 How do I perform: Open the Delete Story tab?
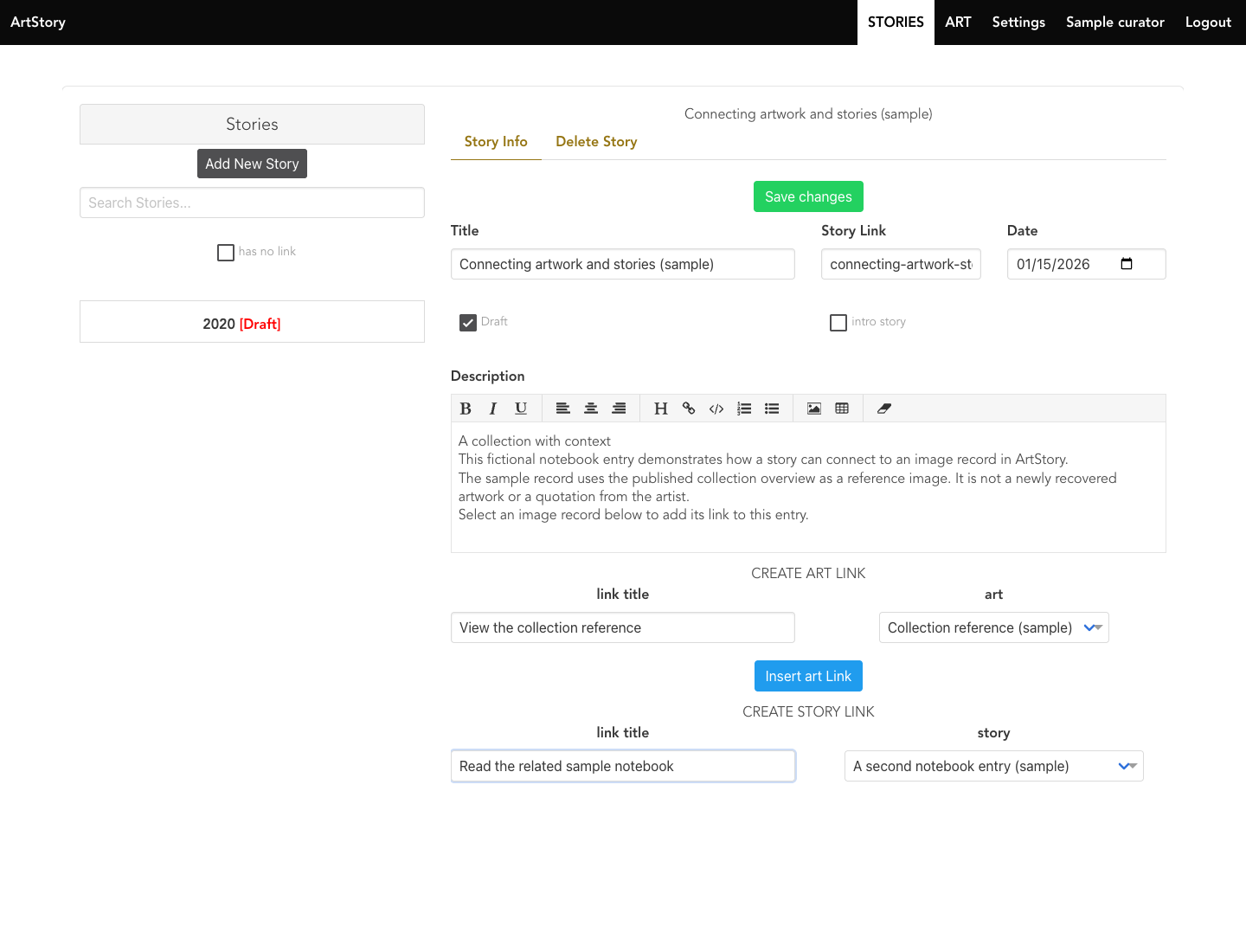click(596, 142)
